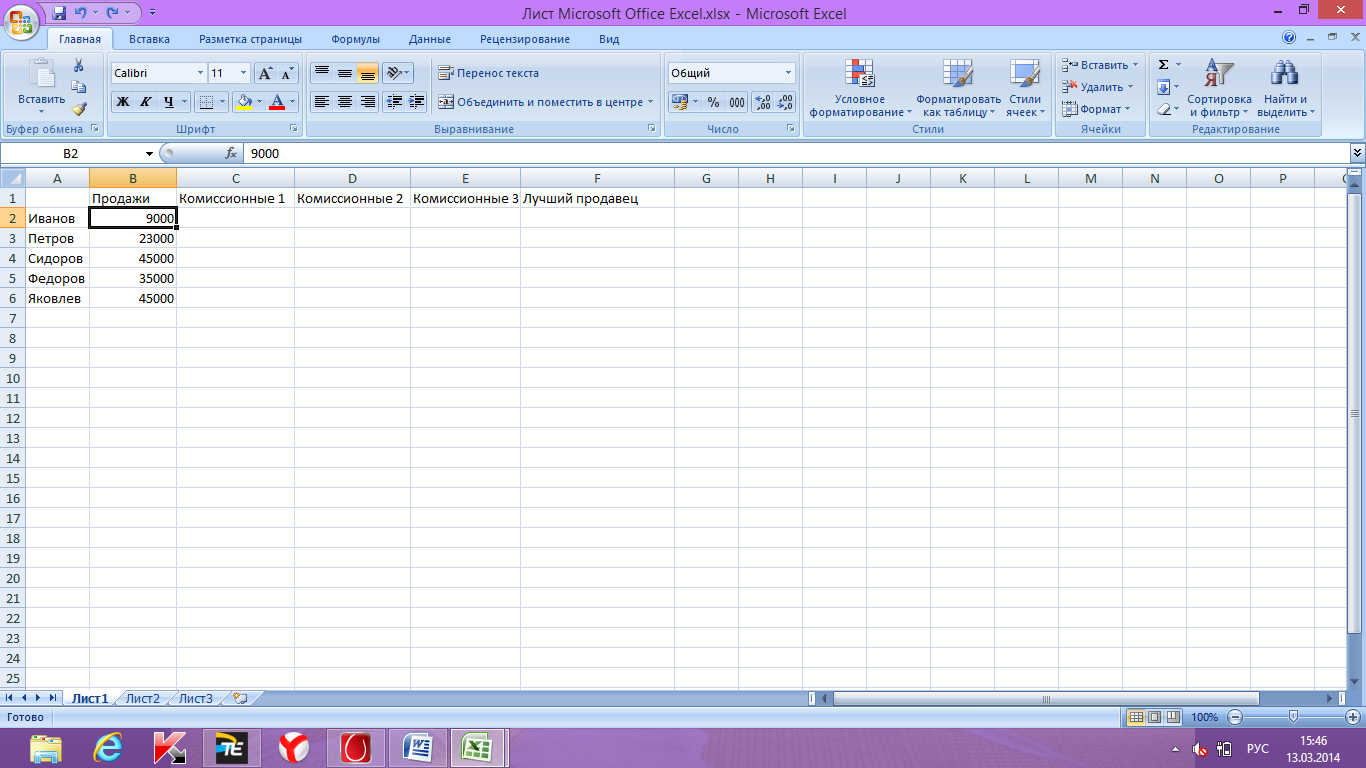Open the Calibri font name dropdown
1366x768 pixels.
pyautogui.click(x=199, y=73)
